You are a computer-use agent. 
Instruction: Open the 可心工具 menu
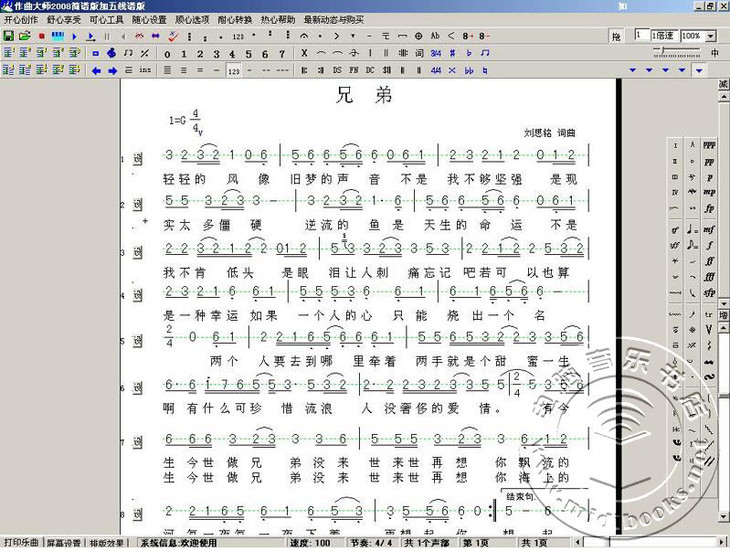coord(107,20)
